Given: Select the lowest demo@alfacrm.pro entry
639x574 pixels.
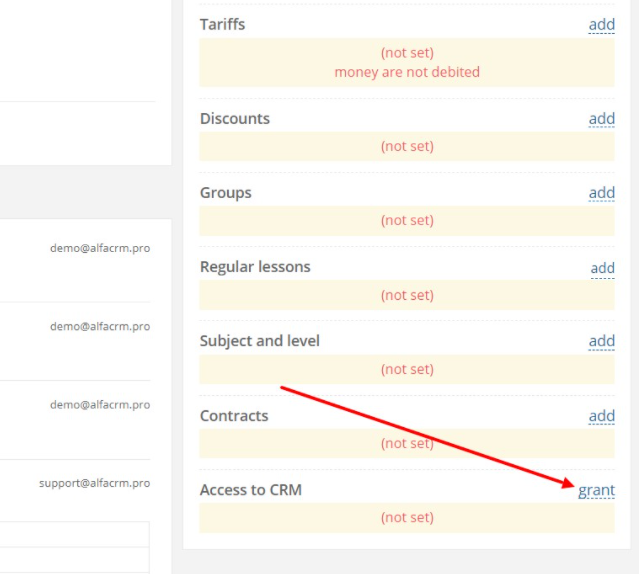Looking at the screenshot, I should pyautogui.click(x=100, y=405).
